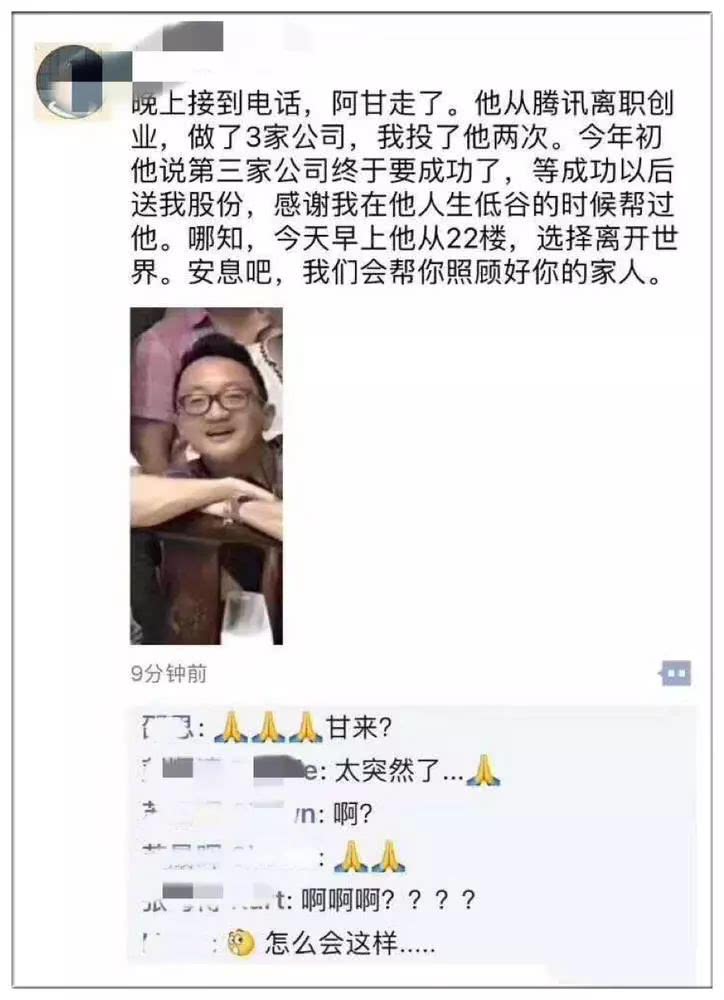This screenshot has height=1000, width=724.
Task: Open last commenter's blurred name before 怎么会这样
Action: [179, 943]
